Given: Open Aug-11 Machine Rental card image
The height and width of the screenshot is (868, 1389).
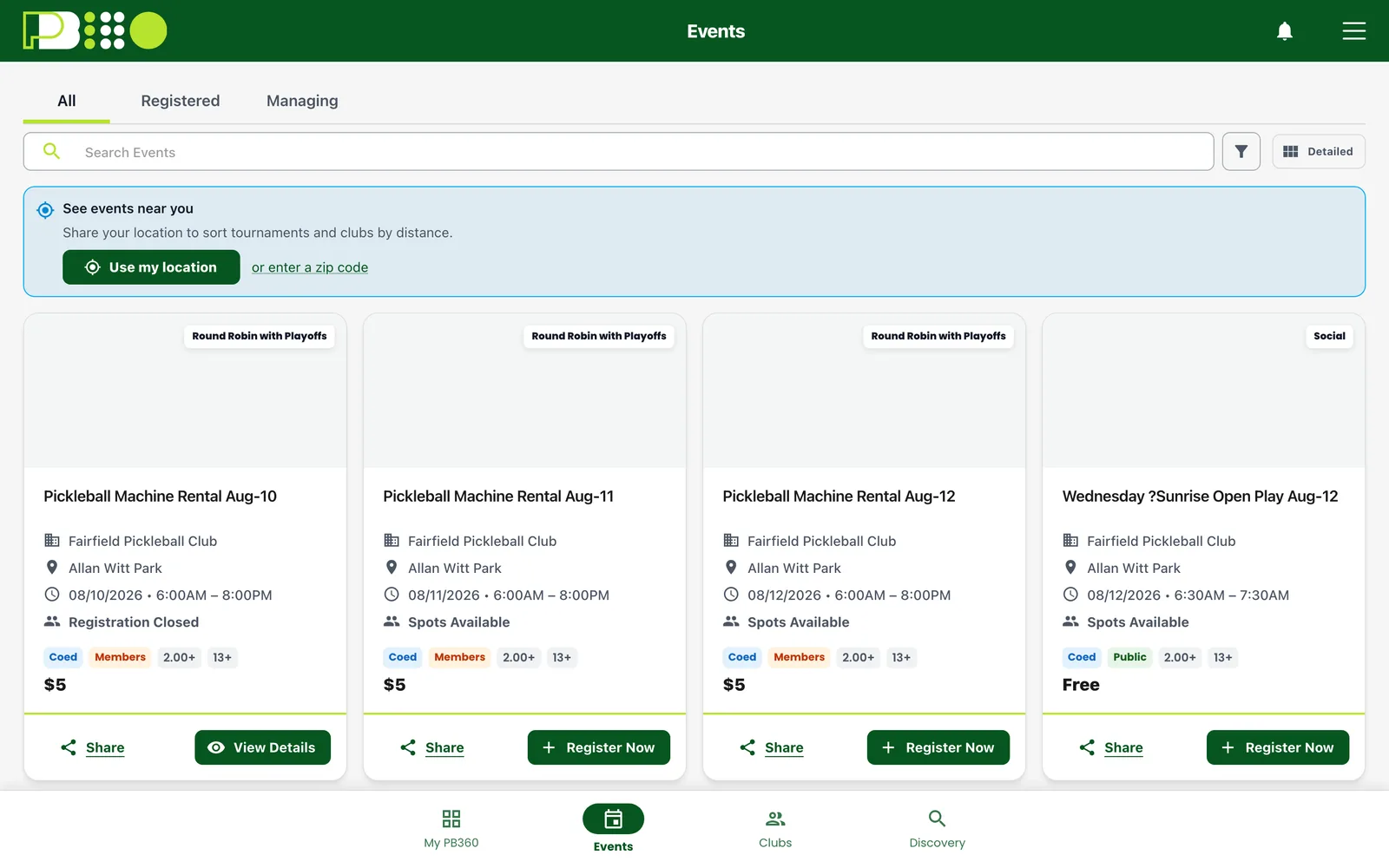Looking at the screenshot, I should pyautogui.click(x=524, y=391).
